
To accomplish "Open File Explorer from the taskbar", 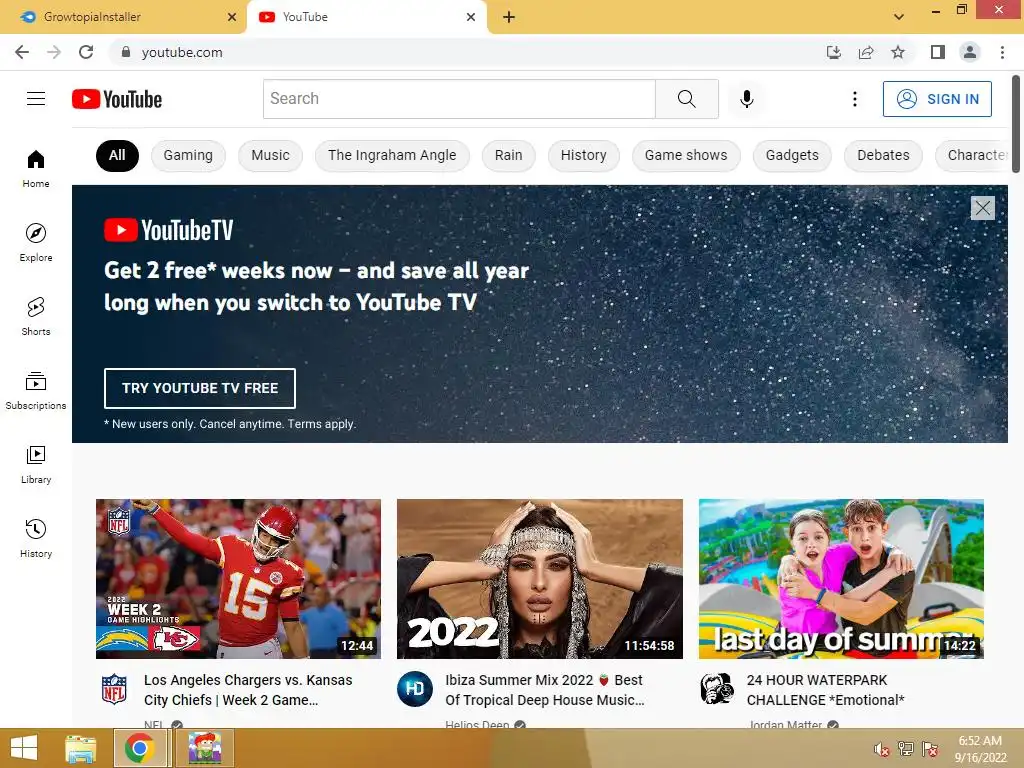I will tap(80, 748).
